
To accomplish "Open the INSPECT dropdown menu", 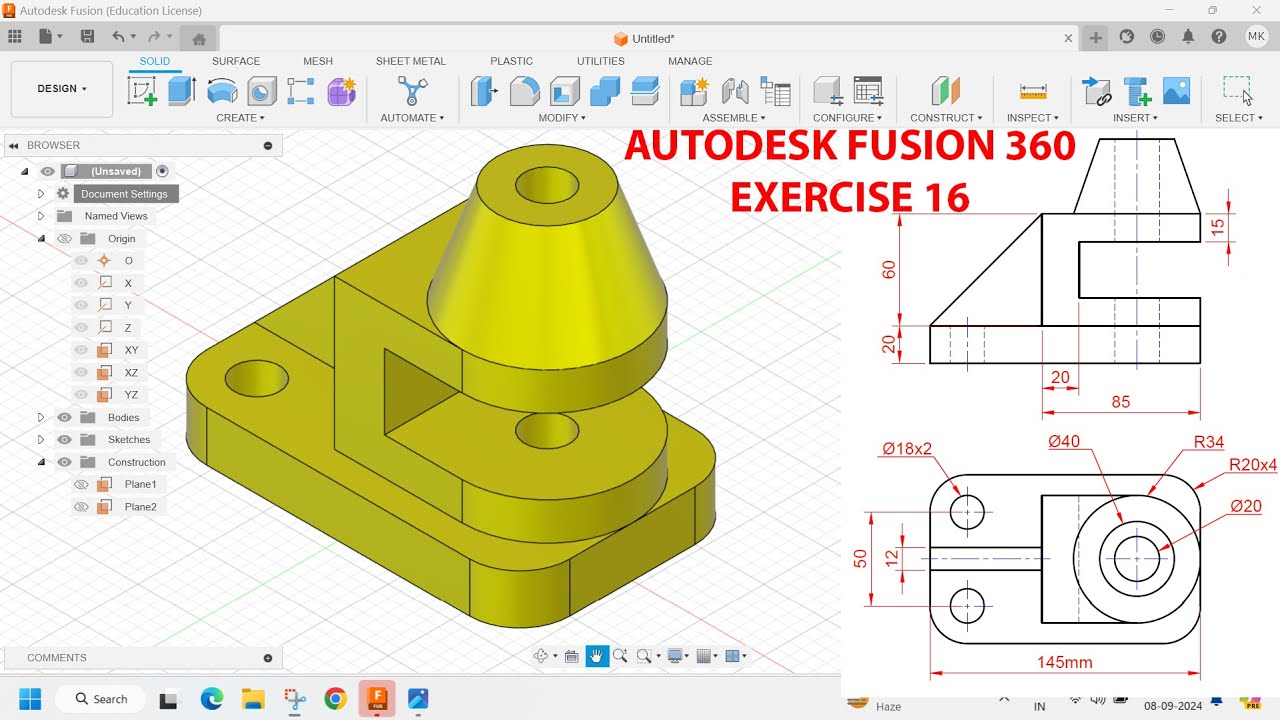I will [1034, 118].
